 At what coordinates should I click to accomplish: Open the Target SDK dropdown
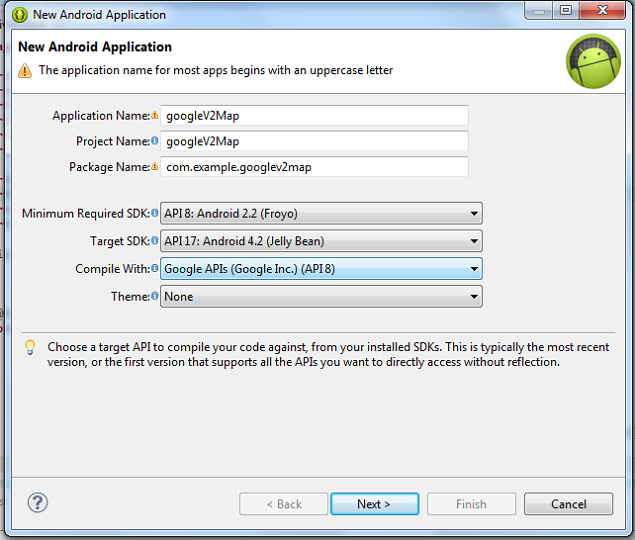pyautogui.click(x=321, y=241)
